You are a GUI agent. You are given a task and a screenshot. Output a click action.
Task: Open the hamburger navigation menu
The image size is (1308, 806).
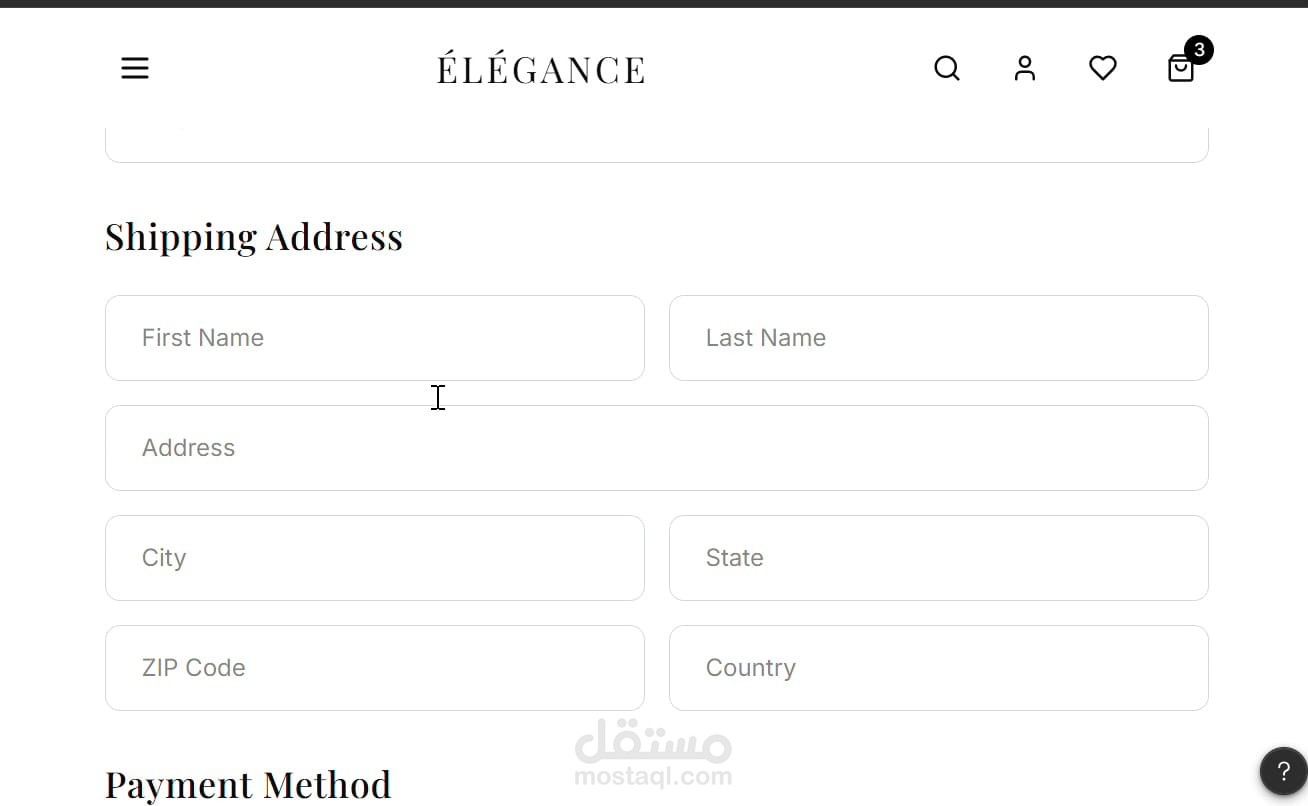135,68
